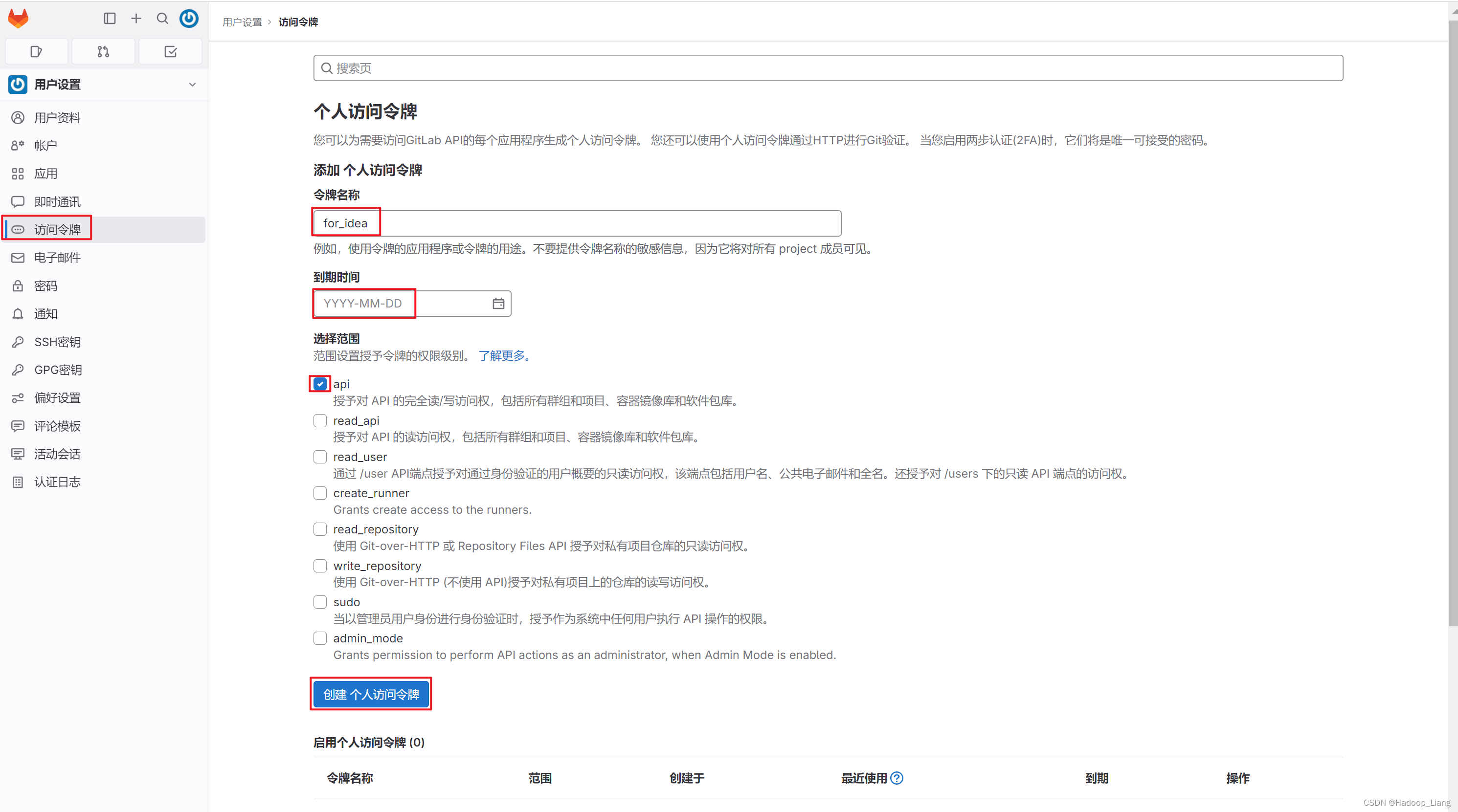1458x812 pixels.
Task: Open the to-do list icon shortcut
Action: pyautogui.click(x=170, y=51)
